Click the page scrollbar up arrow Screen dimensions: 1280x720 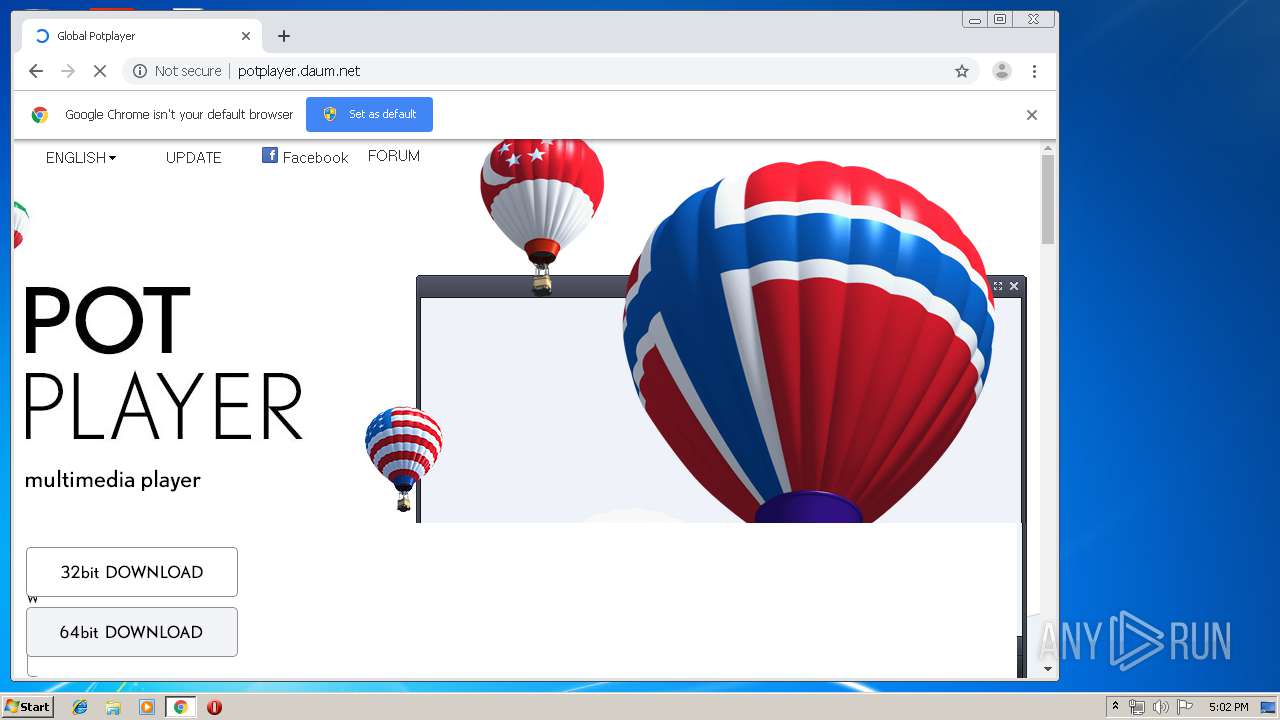click(x=1048, y=150)
